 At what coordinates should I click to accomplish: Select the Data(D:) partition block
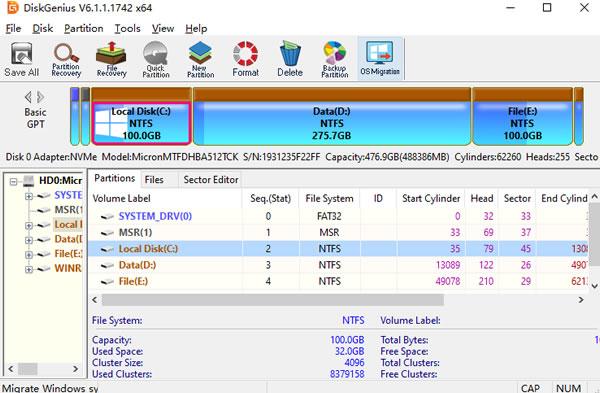[x=332, y=116]
